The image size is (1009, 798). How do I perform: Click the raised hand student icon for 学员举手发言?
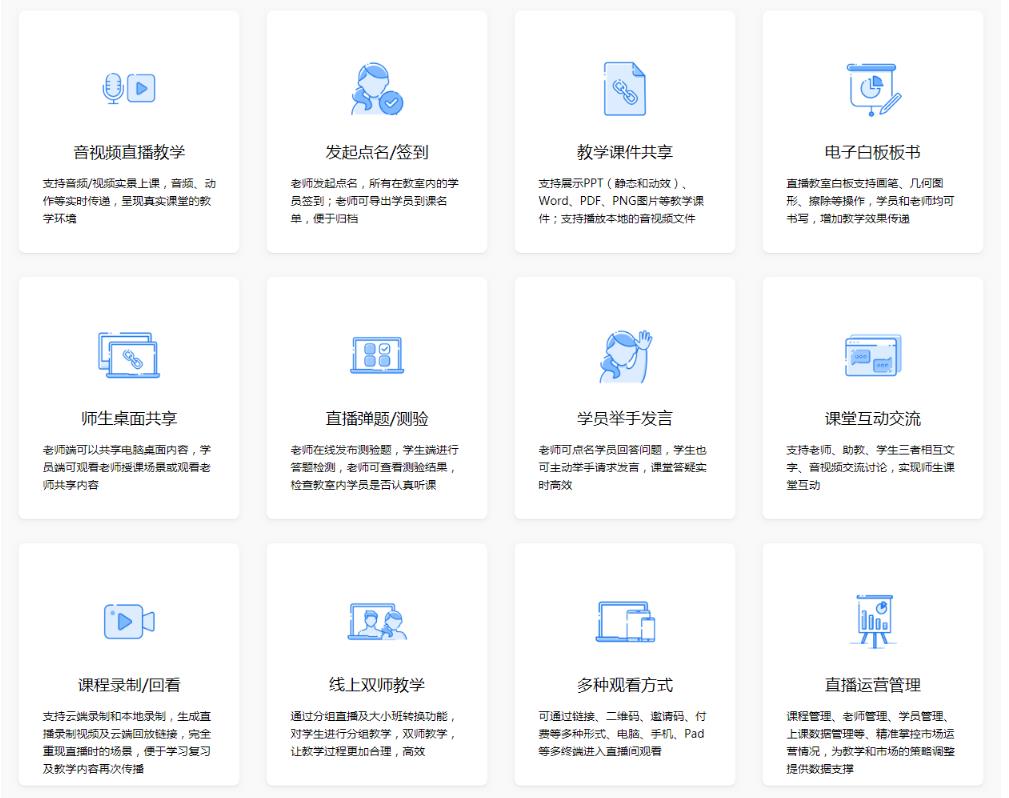tap(625, 355)
